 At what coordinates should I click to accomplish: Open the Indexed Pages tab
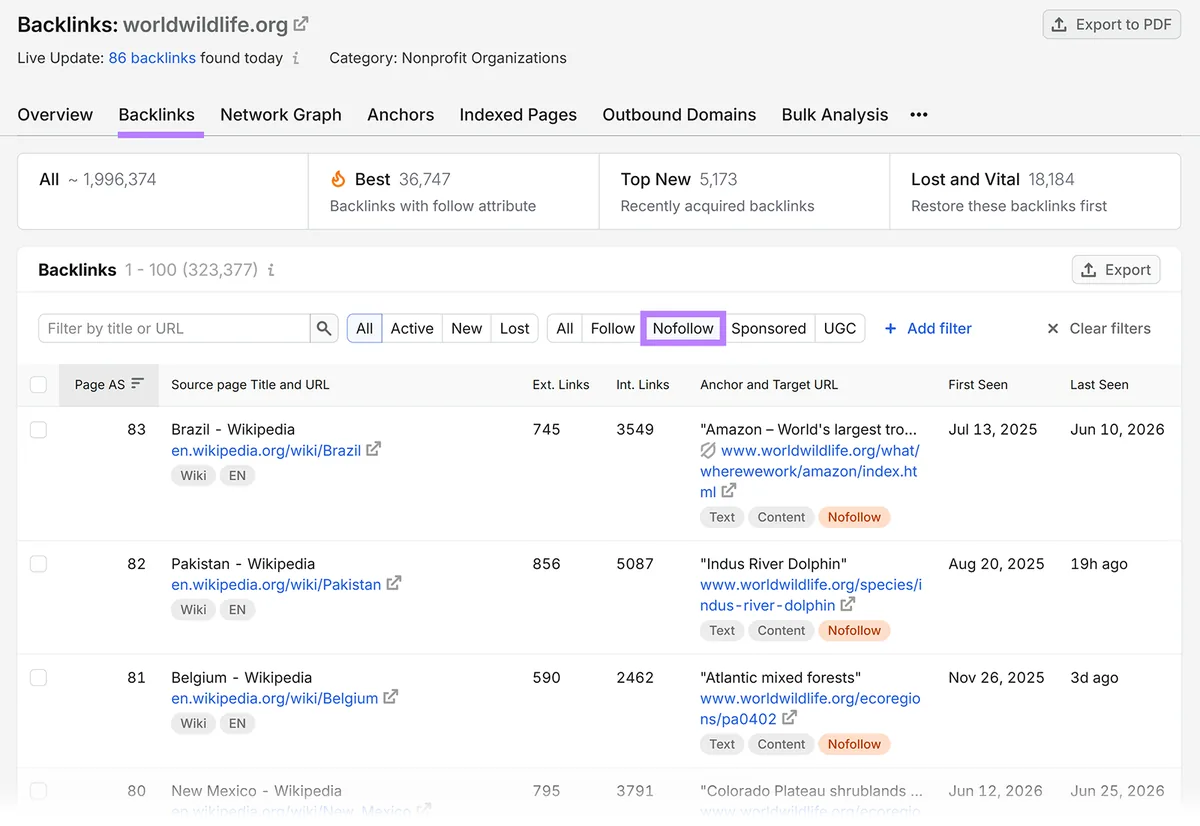518,115
